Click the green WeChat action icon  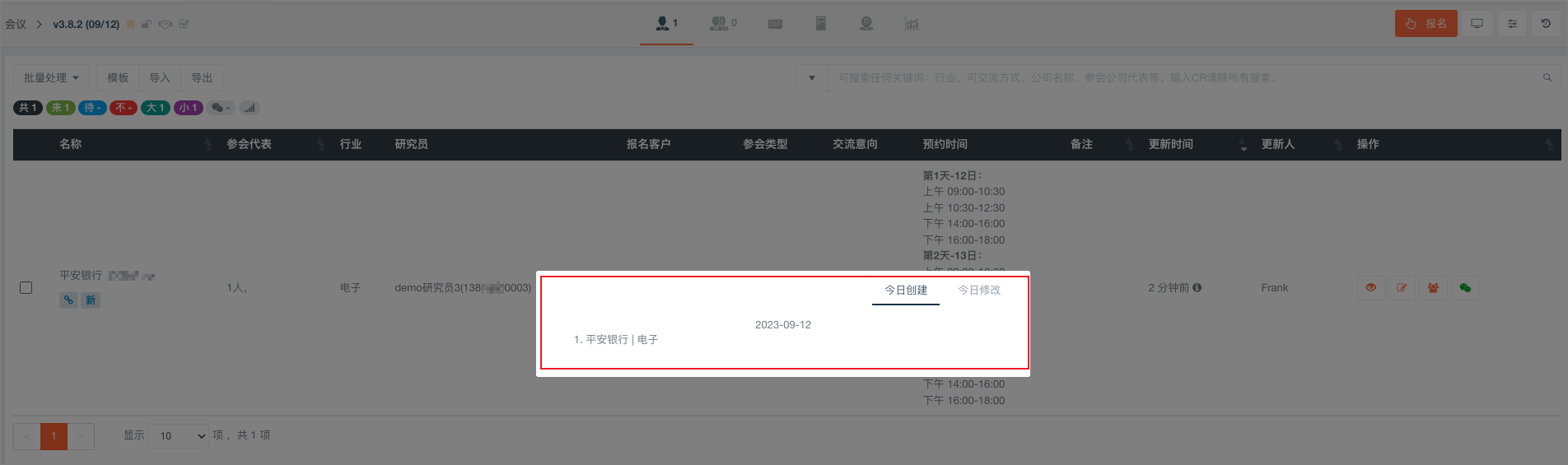1465,288
